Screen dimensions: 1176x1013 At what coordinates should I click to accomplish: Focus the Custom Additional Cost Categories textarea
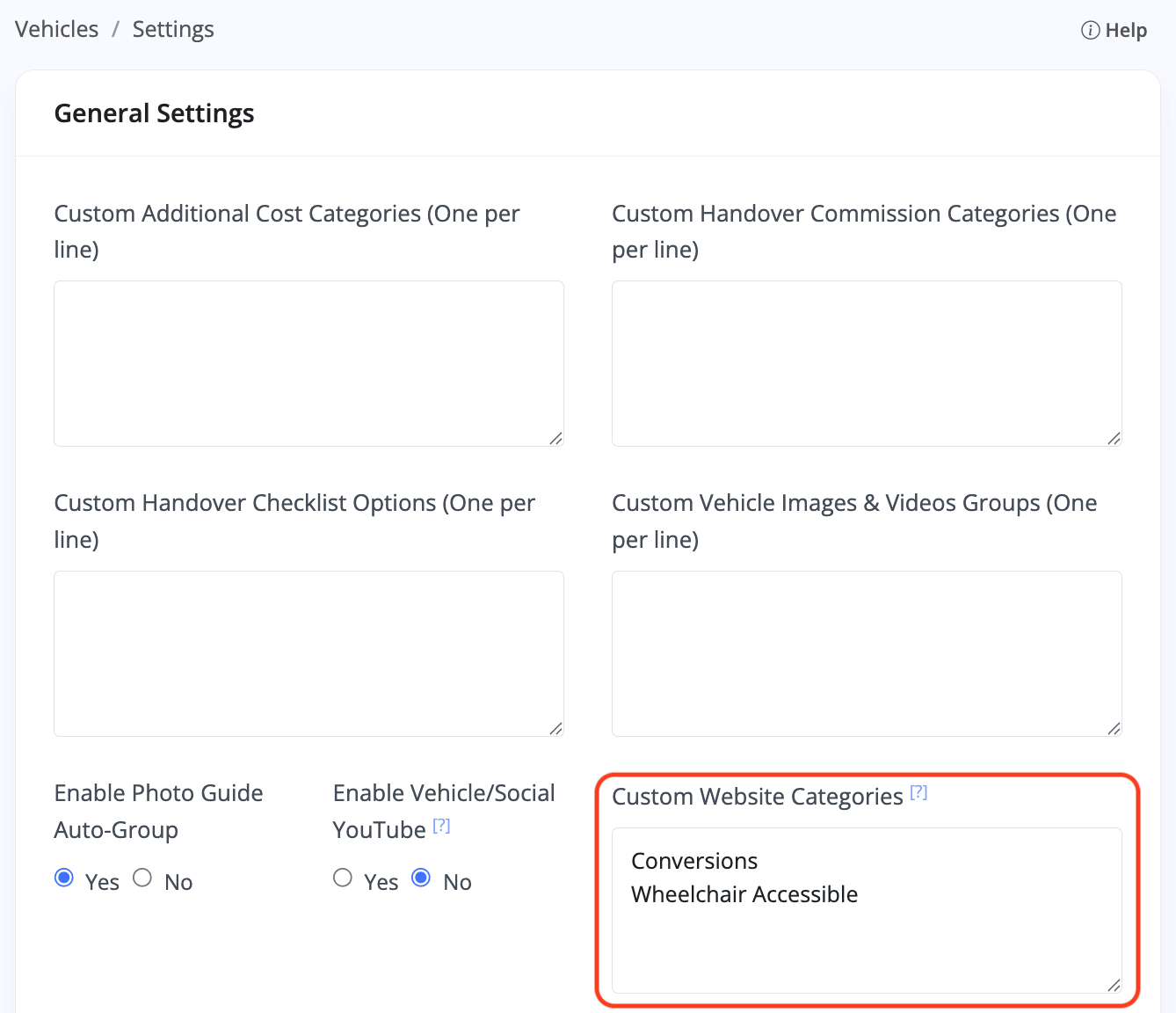pos(309,363)
